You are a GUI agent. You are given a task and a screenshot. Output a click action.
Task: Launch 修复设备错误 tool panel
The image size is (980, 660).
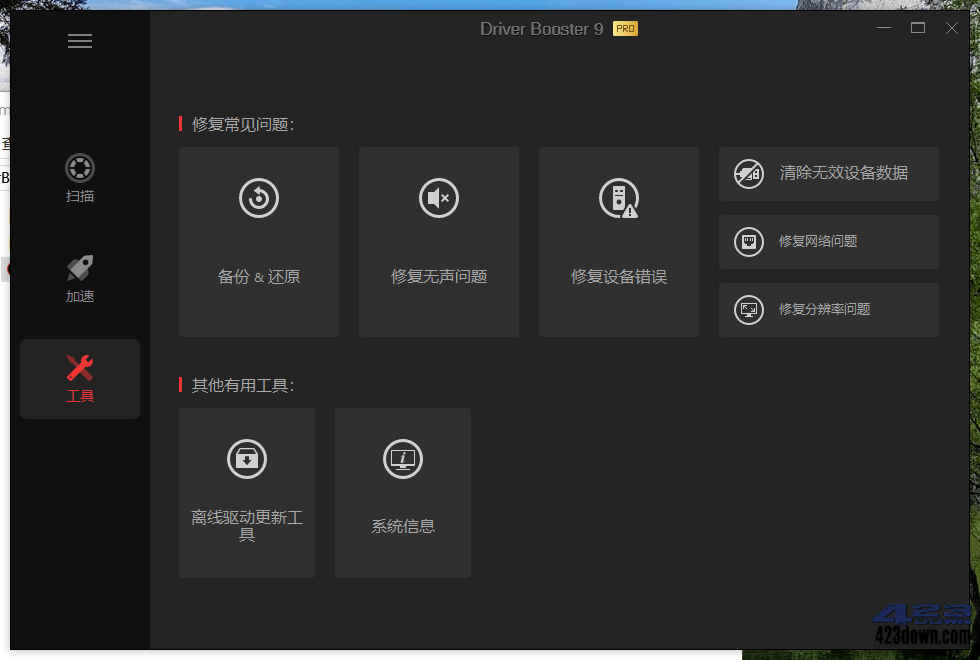[x=618, y=240]
